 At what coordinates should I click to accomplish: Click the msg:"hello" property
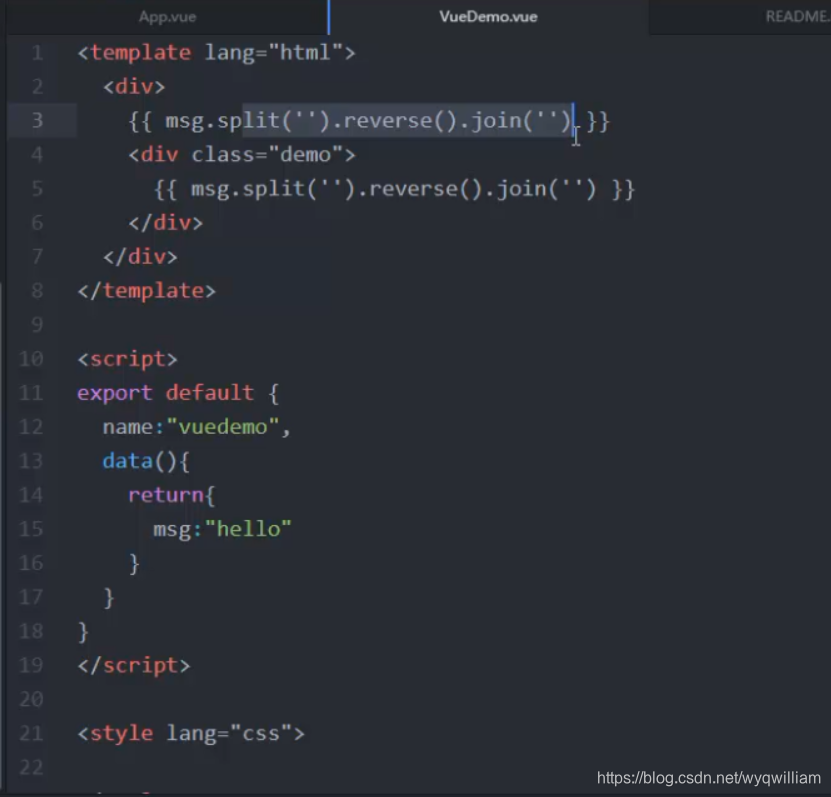tap(223, 529)
